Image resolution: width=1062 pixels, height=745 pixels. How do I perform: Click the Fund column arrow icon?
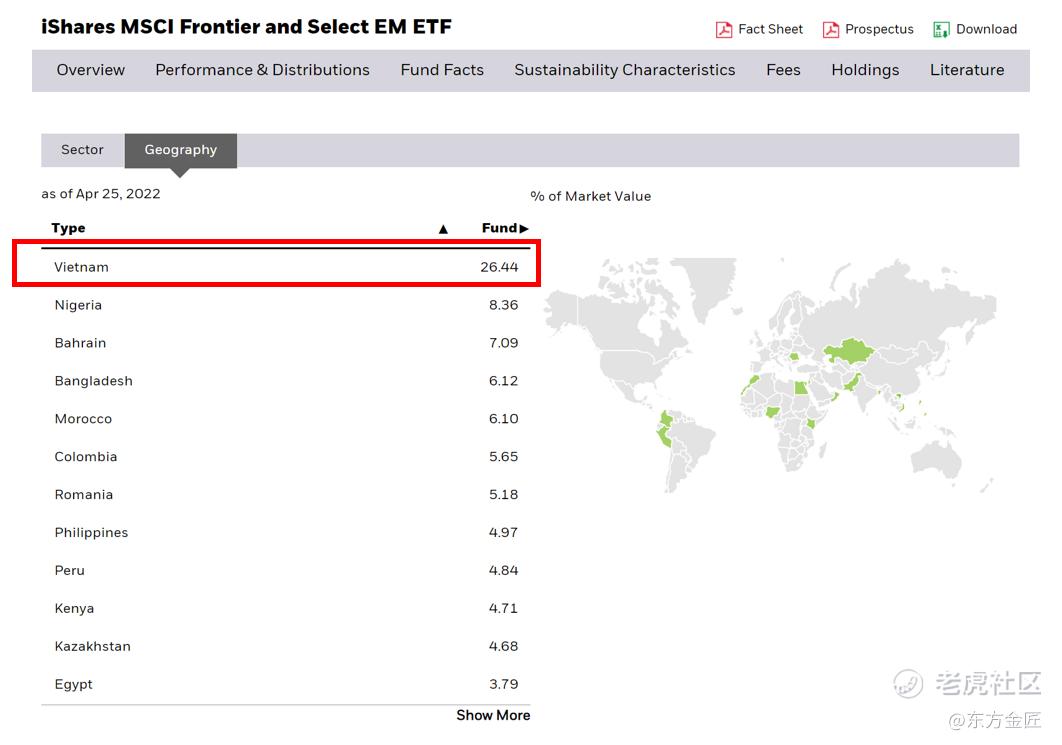tap(524, 229)
